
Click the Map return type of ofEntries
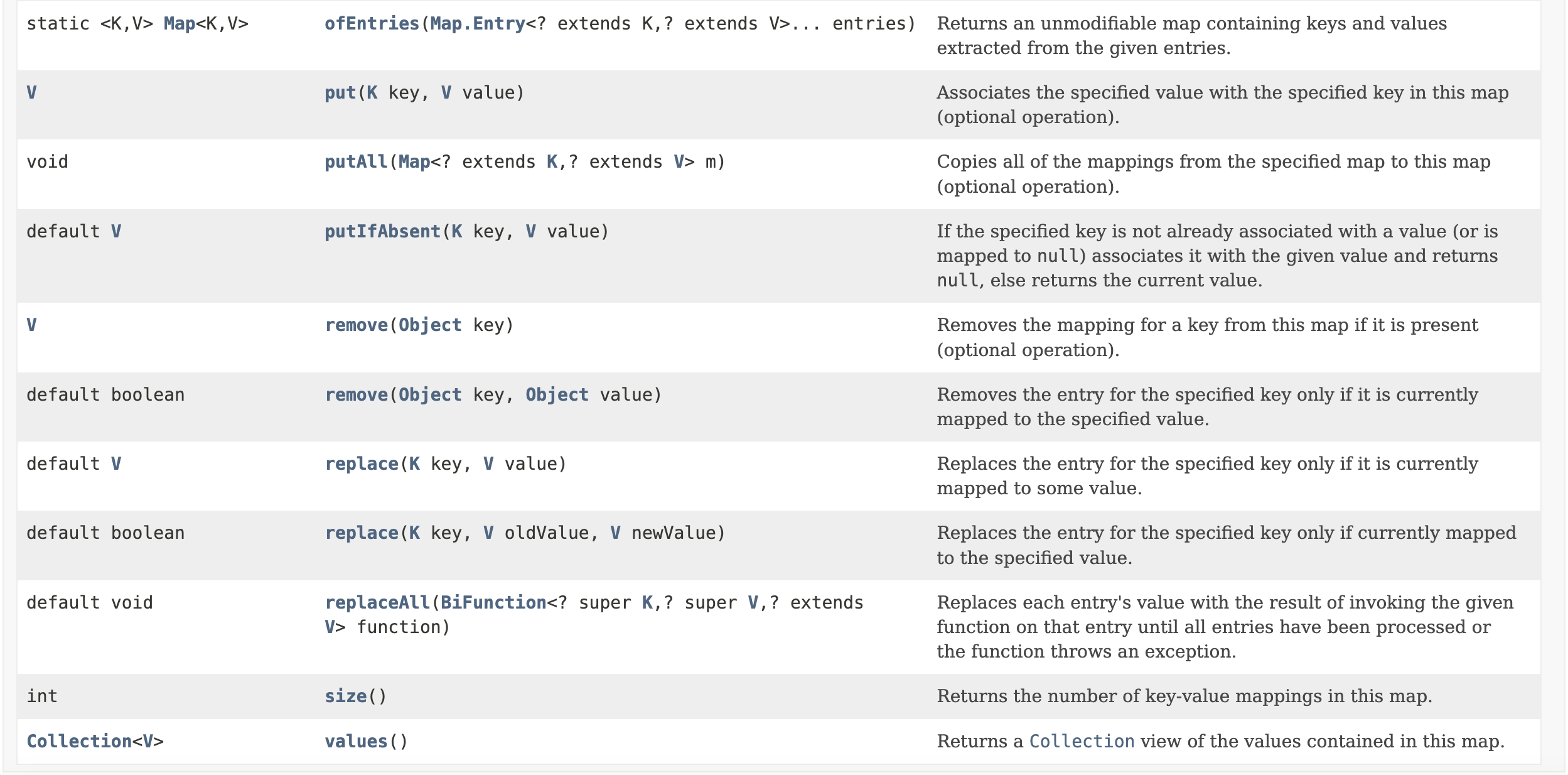point(179,24)
